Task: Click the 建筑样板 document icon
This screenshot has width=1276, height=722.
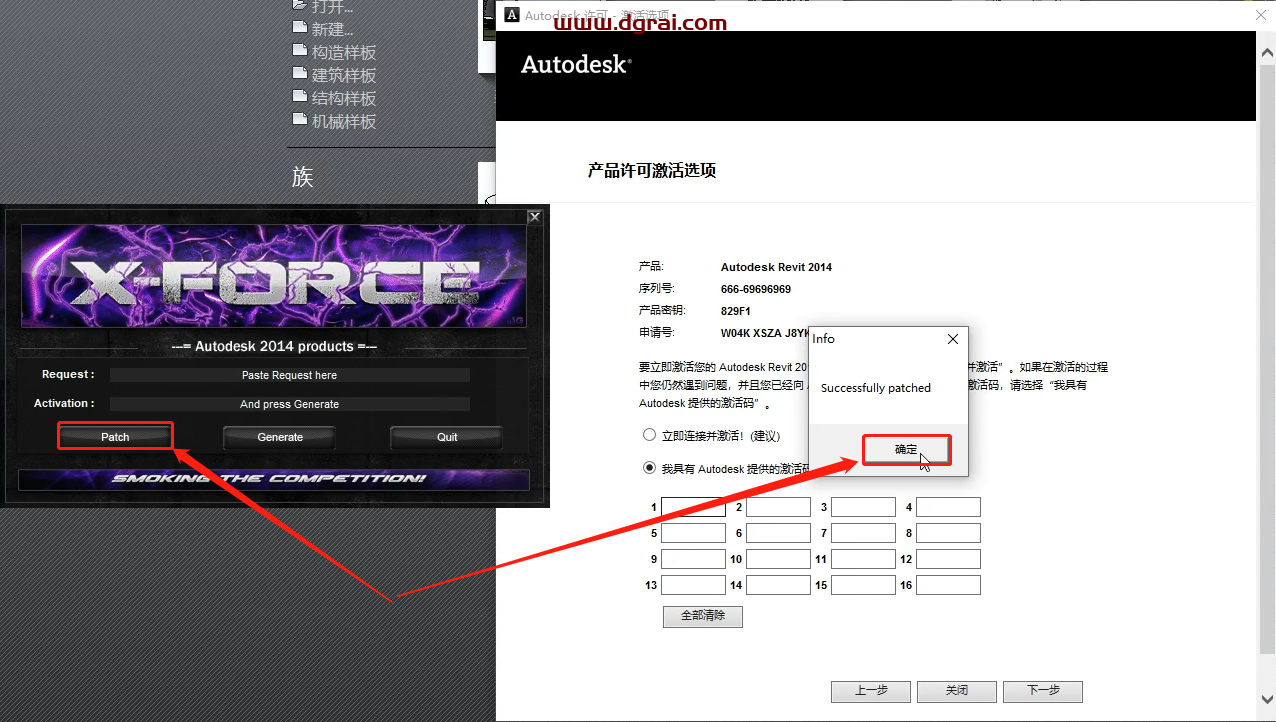Action: point(298,73)
